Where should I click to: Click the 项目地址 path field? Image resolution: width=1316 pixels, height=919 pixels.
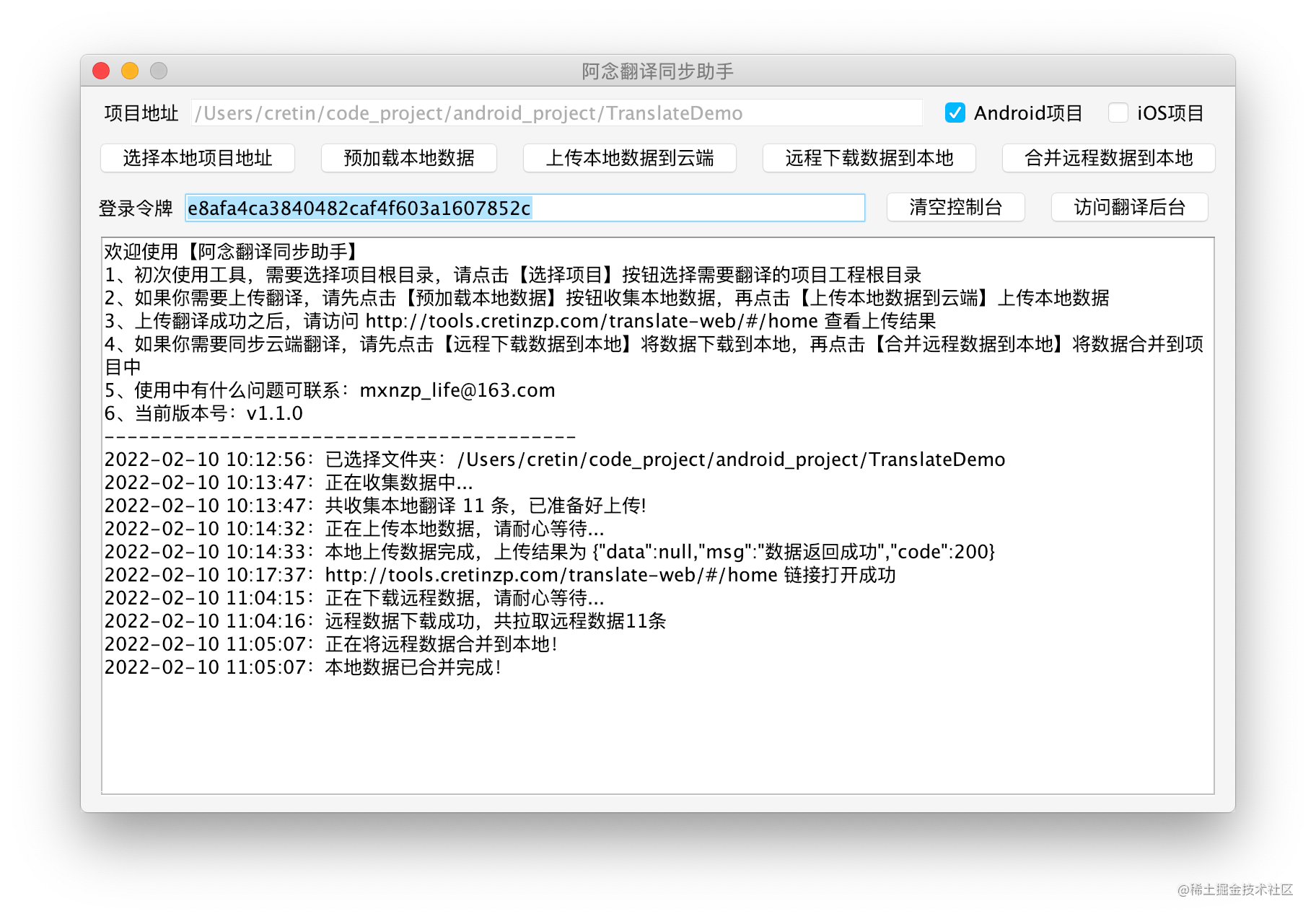(x=557, y=113)
